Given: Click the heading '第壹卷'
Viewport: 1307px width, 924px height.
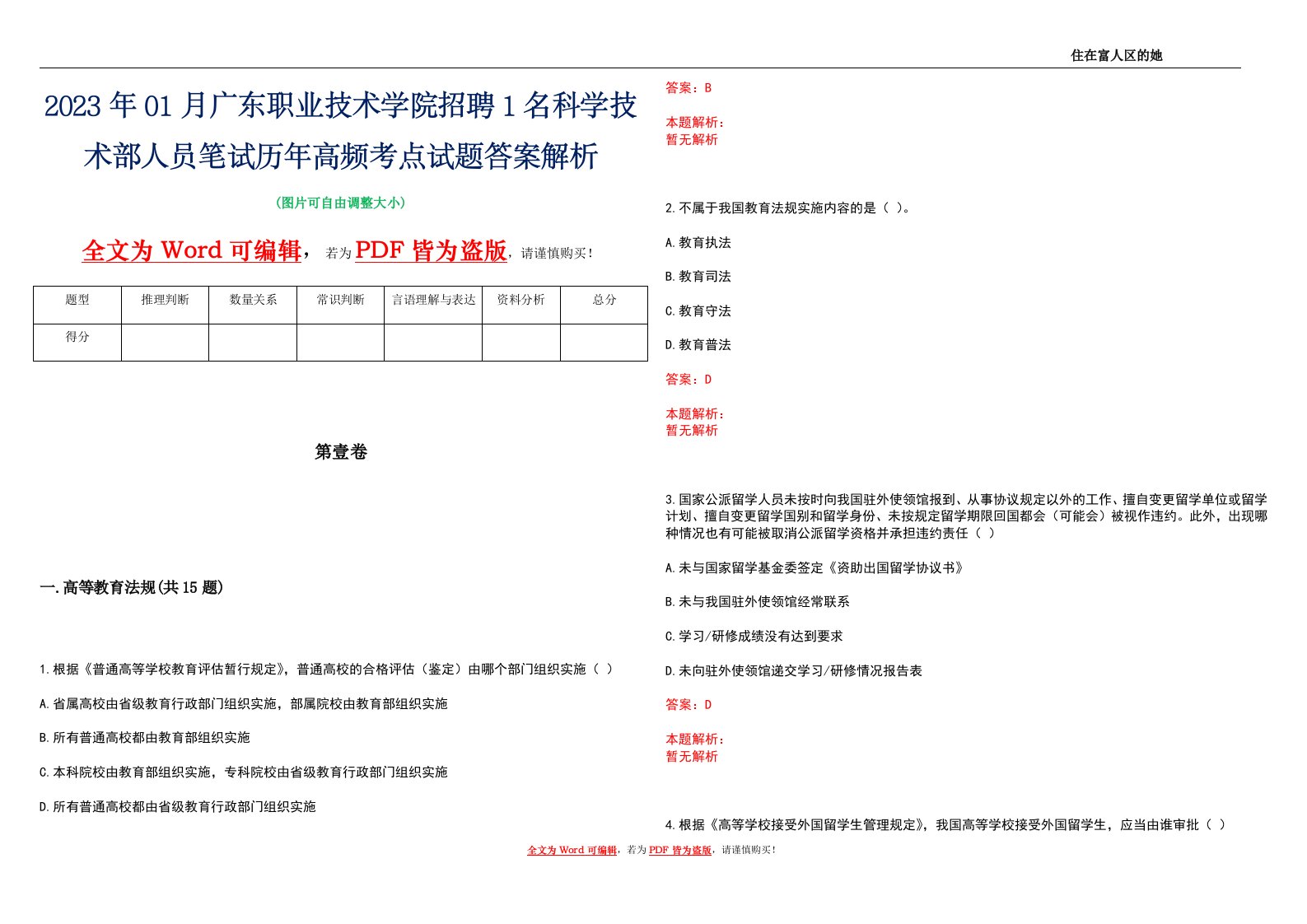Looking at the screenshot, I should point(340,451).
